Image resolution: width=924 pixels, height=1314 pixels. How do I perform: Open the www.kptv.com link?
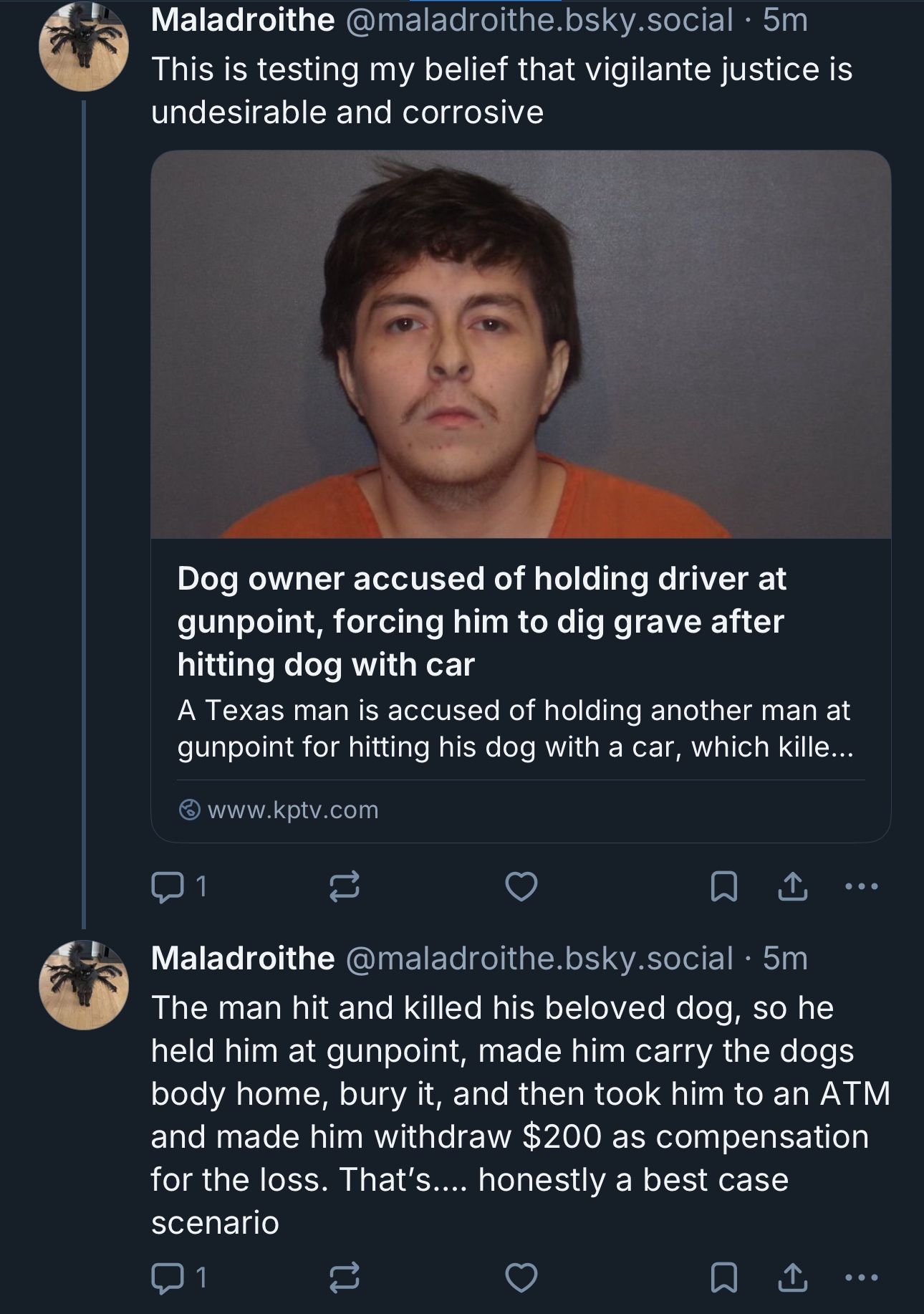click(292, 810)
